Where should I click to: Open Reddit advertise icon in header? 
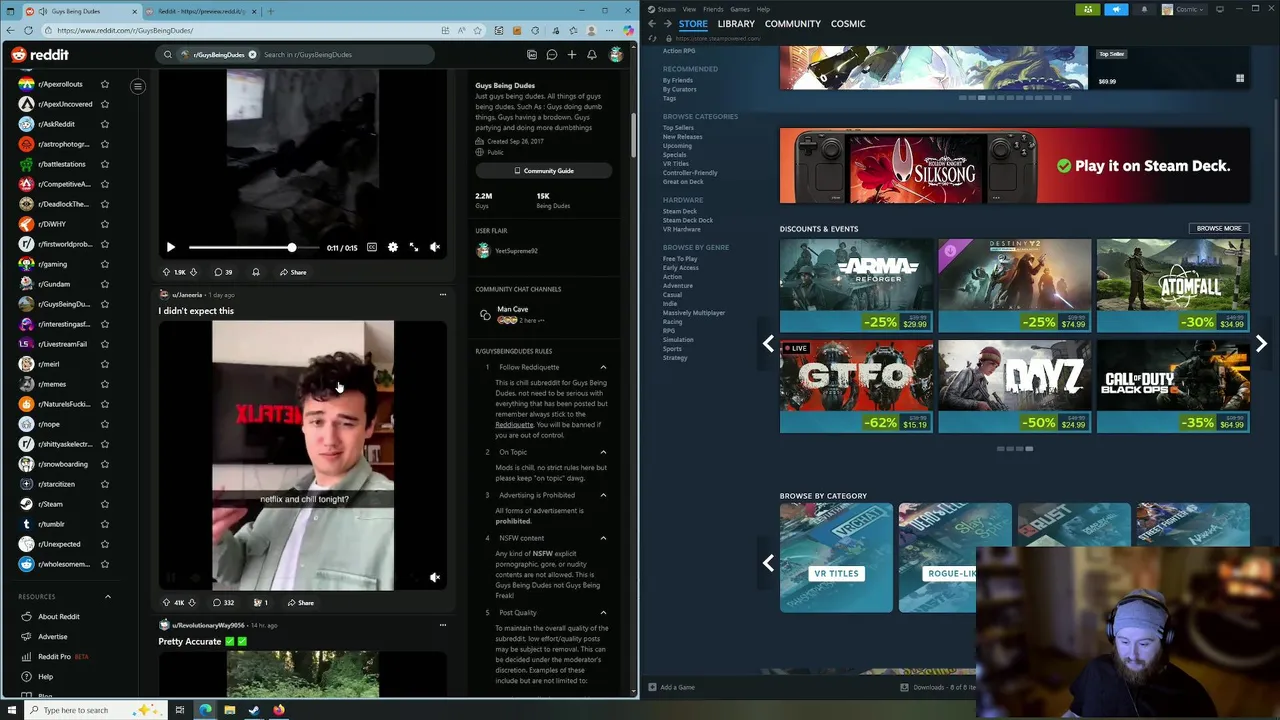point(532,55)
